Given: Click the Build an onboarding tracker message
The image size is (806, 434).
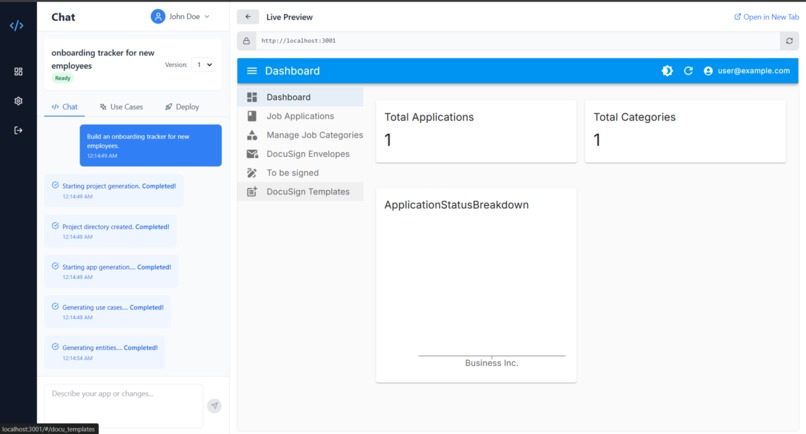Looking at the screenshot, I should [x=151, y=146].
